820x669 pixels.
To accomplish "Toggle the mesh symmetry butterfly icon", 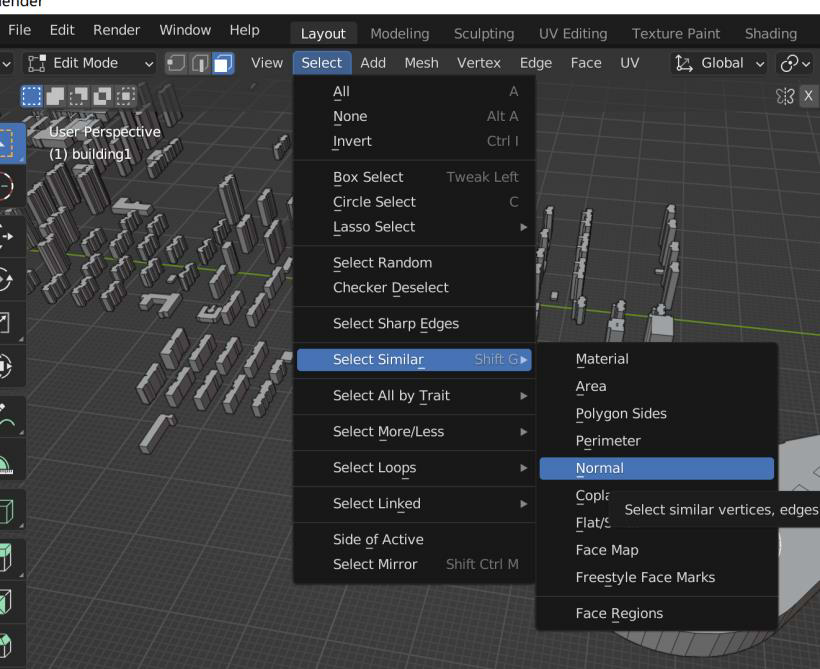I will tap(785, 96).
